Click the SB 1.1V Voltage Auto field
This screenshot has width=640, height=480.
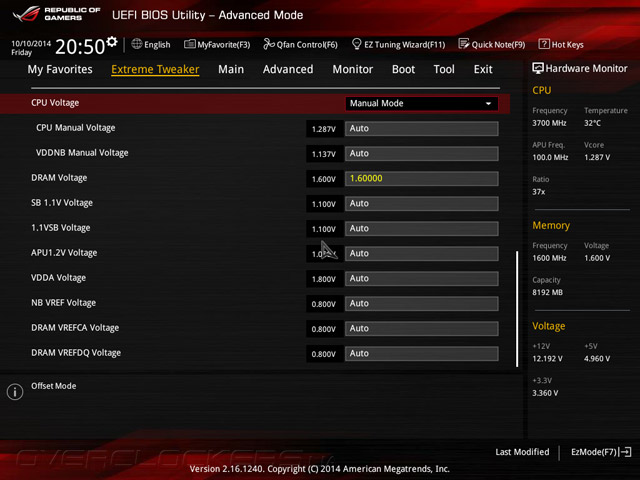pyautogui.click(x=422, y=204)
